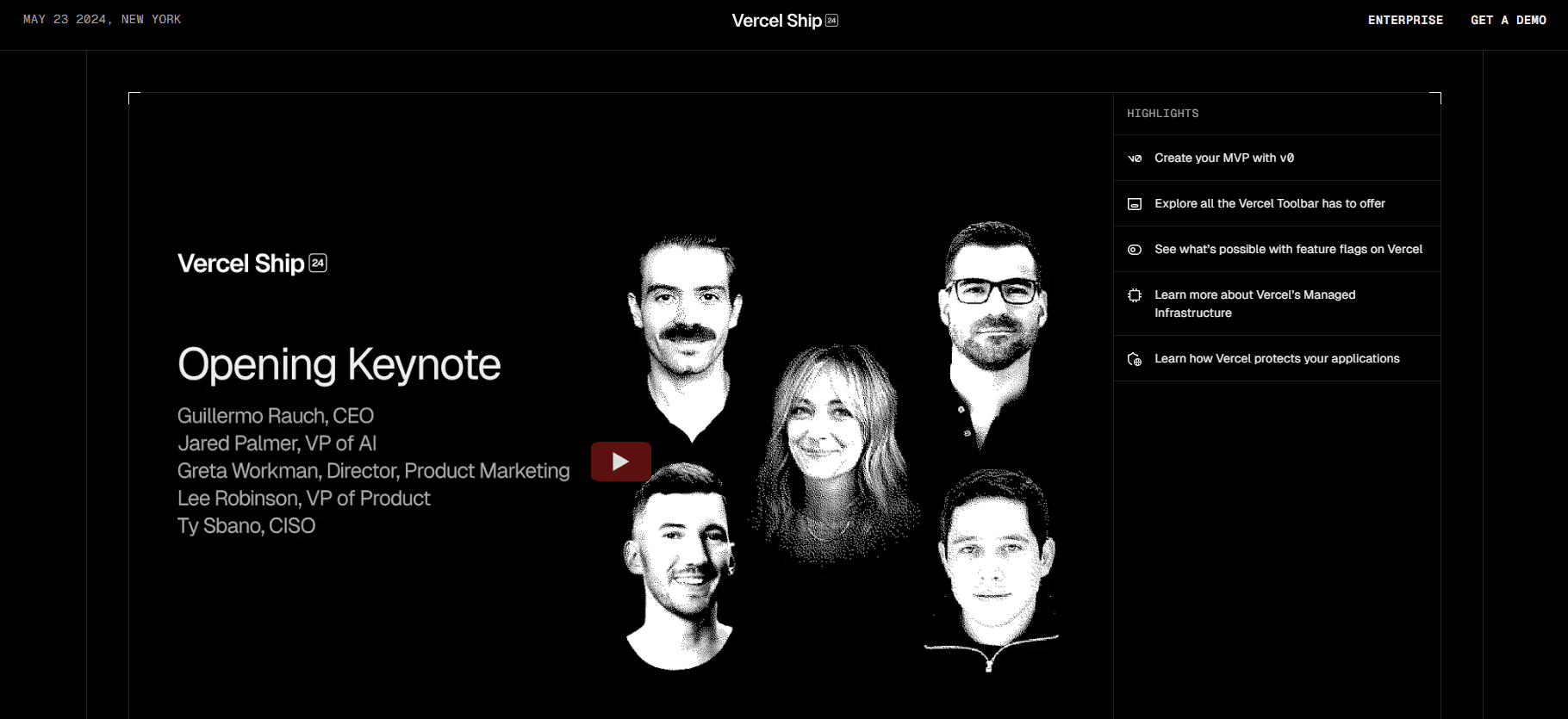This screenshot has height=719, width=1568.
Task: Open Learn how Vercel protects your applications
Action: point(1277,358)
